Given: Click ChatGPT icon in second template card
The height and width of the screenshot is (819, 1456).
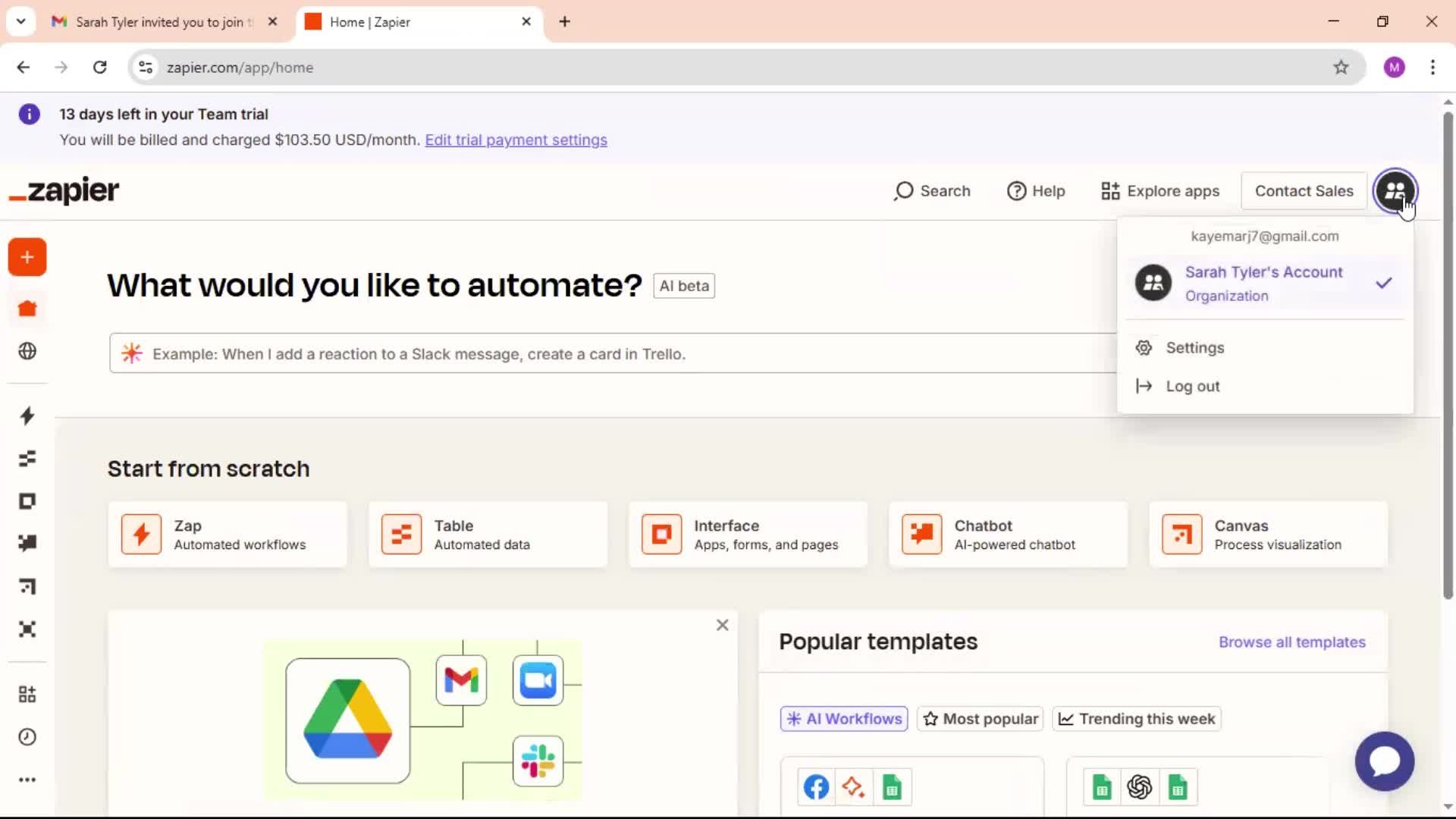Looking at the screenshot, I should [x=1139, y=787].
